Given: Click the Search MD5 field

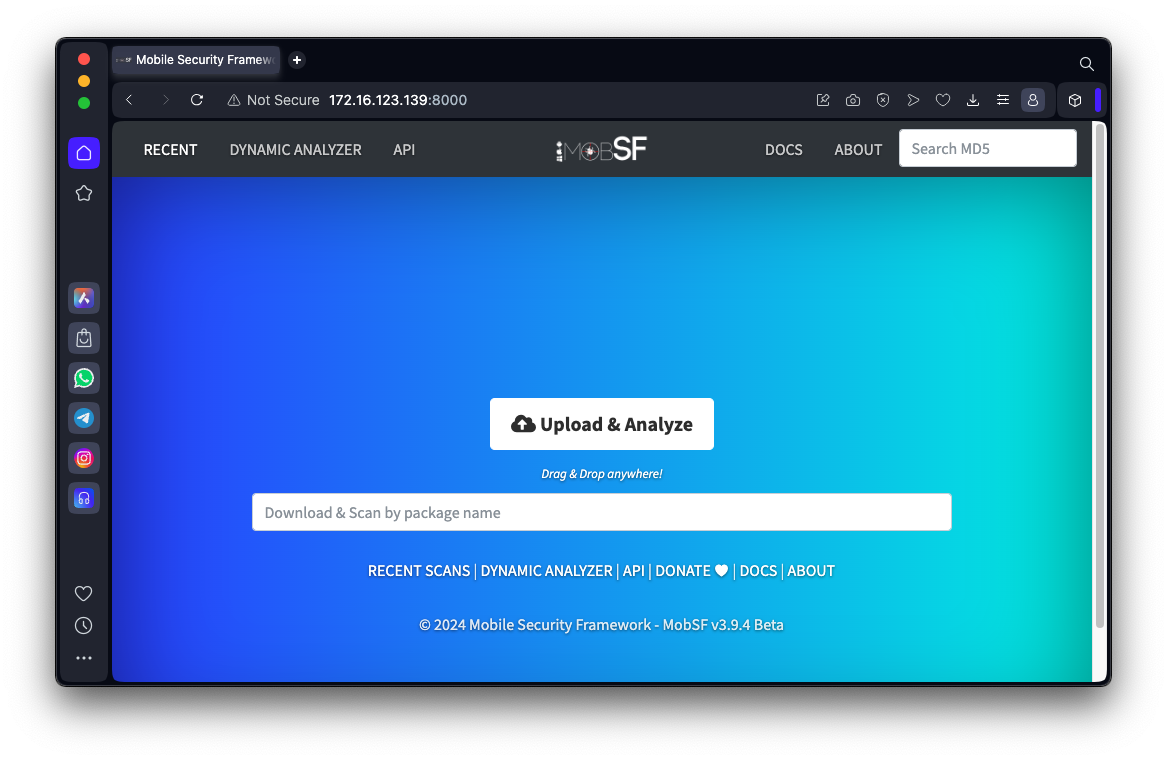Looking at the screenshot, I should 988,148.
